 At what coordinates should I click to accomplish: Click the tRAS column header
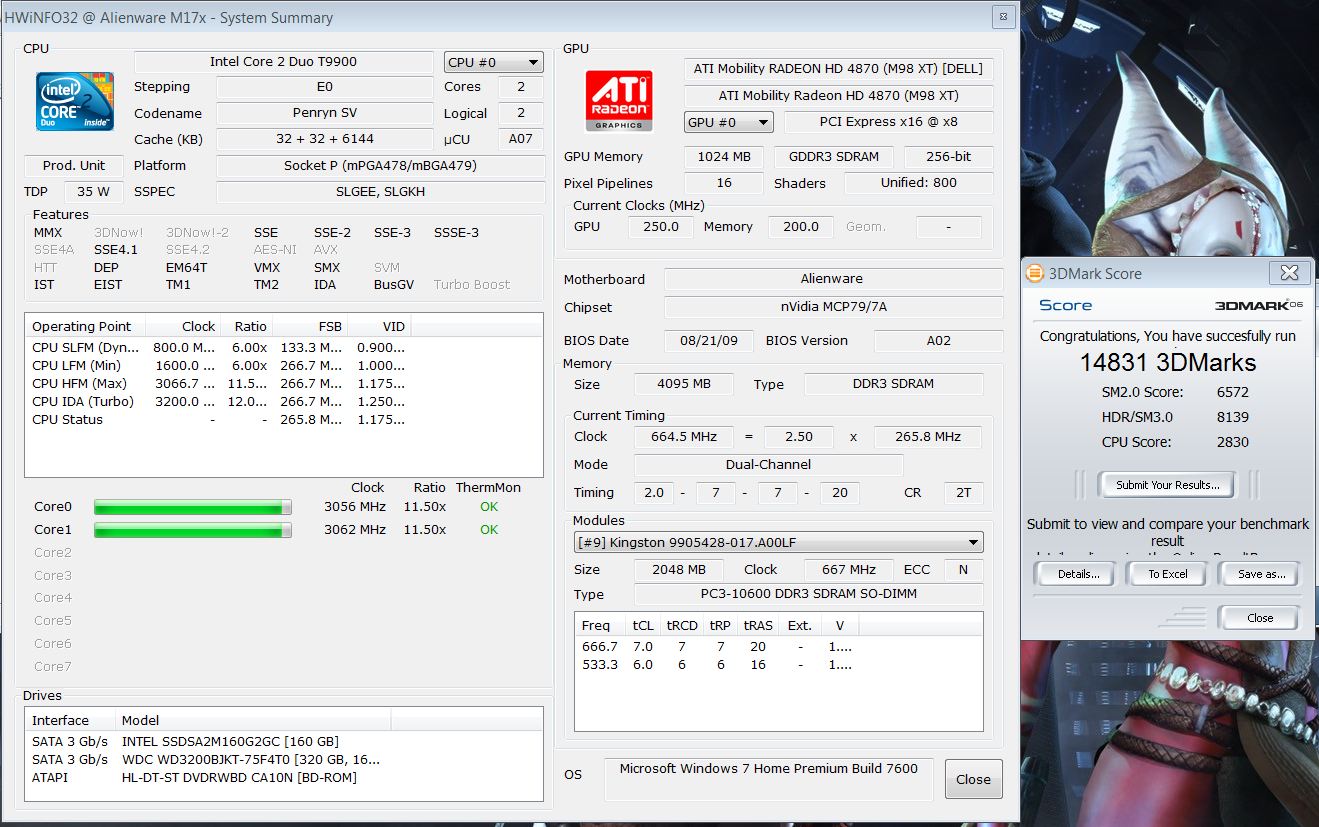click(x=758, y=626)
